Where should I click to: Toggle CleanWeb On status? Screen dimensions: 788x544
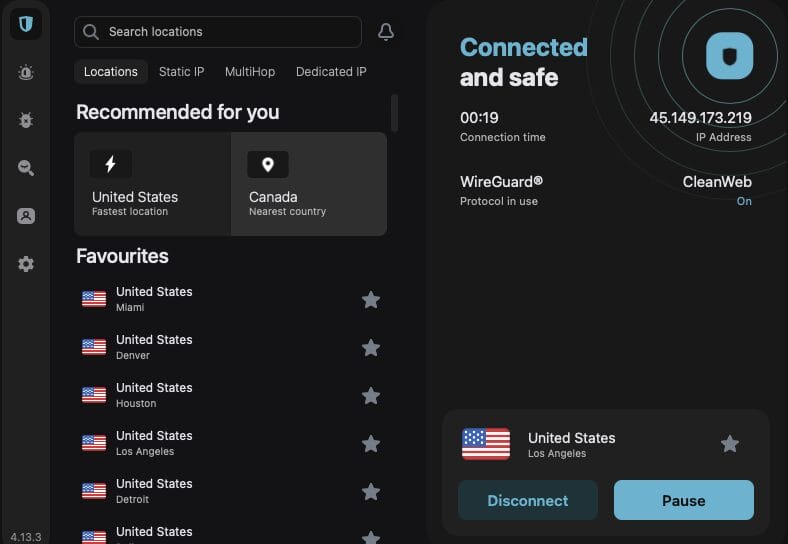tap(744, 201)
